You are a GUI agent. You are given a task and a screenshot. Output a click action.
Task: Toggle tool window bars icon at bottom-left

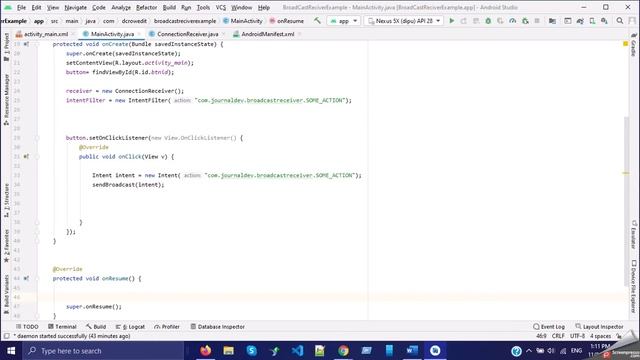[6, 336]
